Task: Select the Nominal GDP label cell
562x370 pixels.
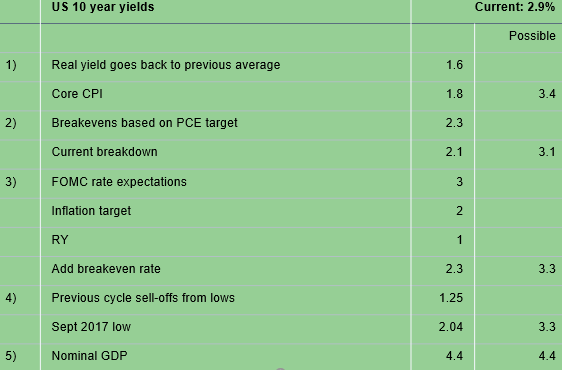Action: 226,357
